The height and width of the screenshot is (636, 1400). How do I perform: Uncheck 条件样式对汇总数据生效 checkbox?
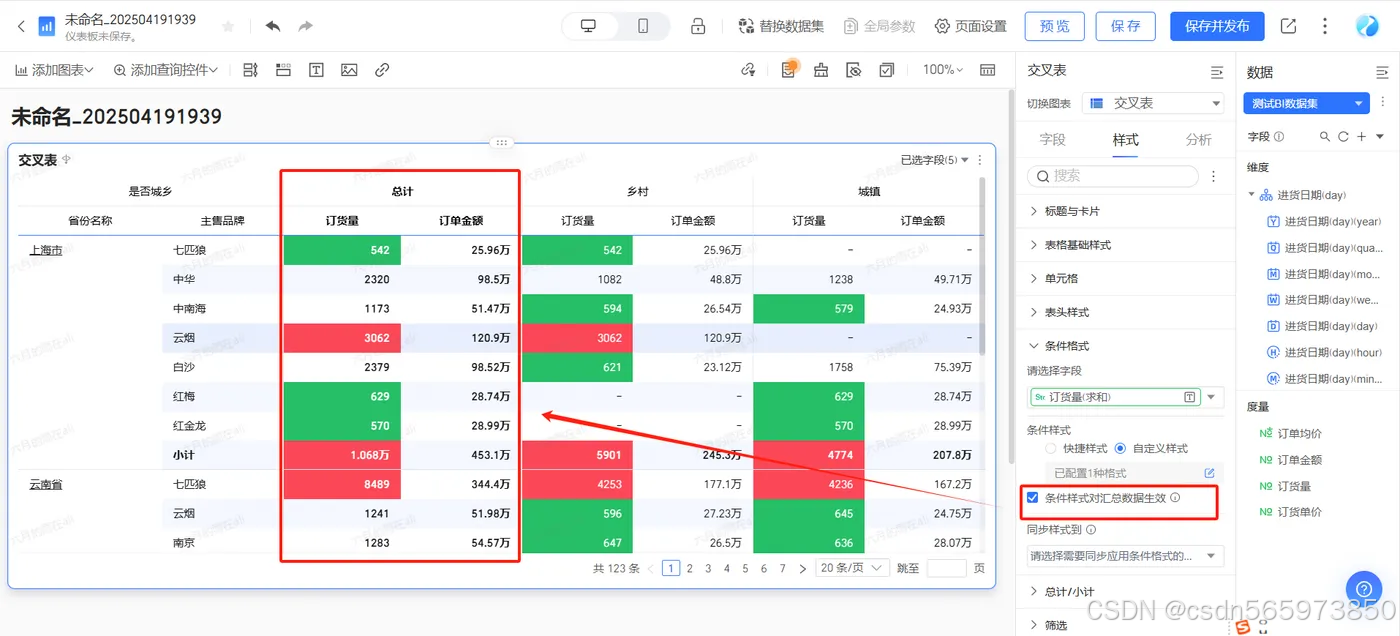tap(1033, 497)
